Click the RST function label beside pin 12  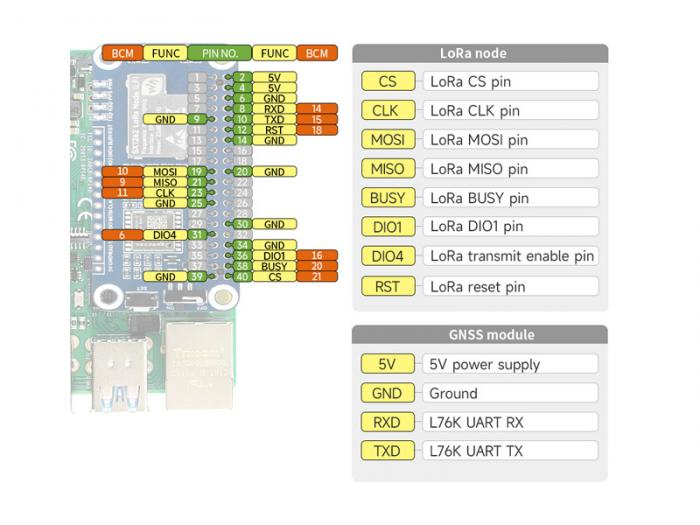(274, 130)
